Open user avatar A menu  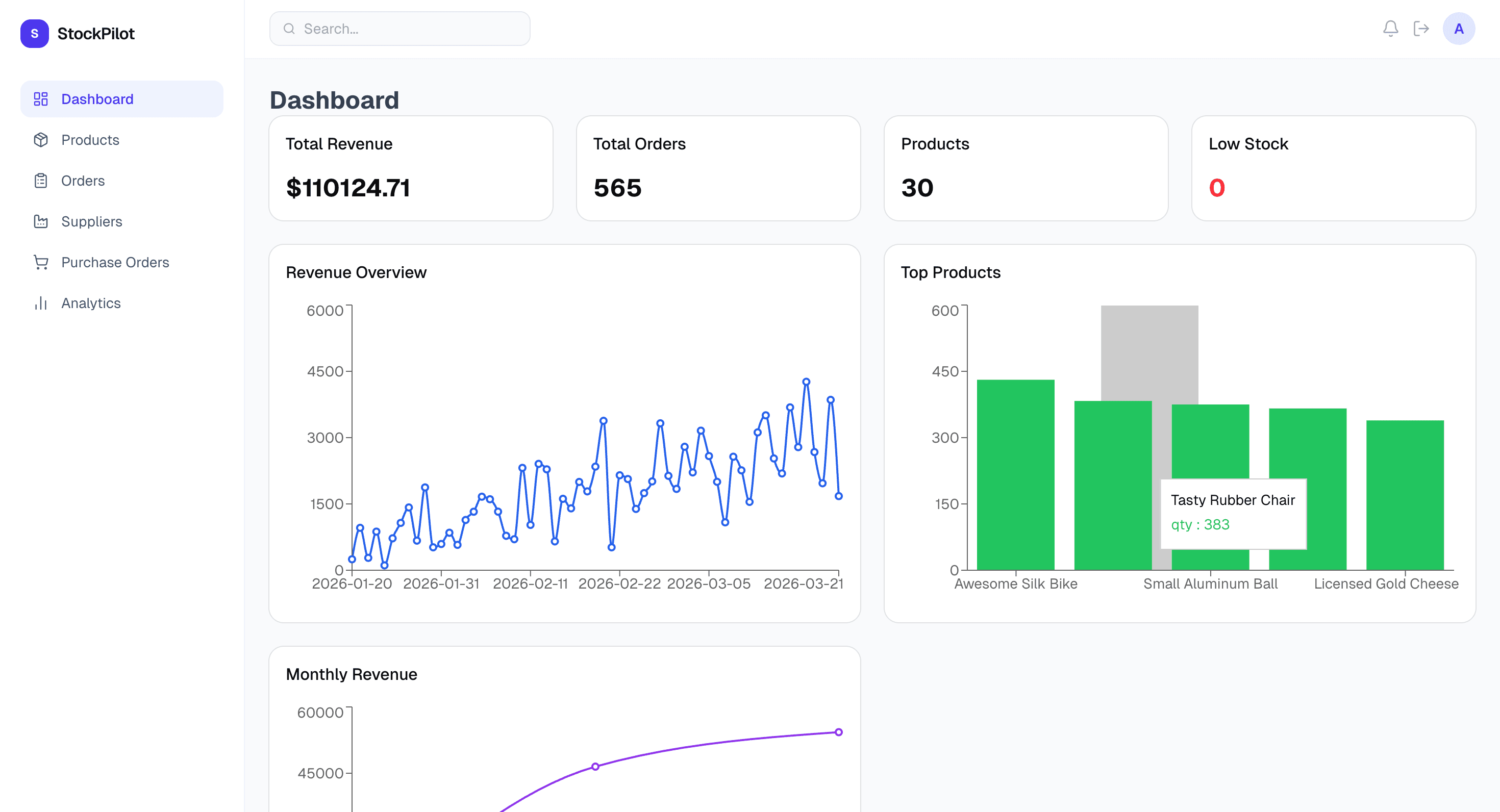(x=1459, y=29)
